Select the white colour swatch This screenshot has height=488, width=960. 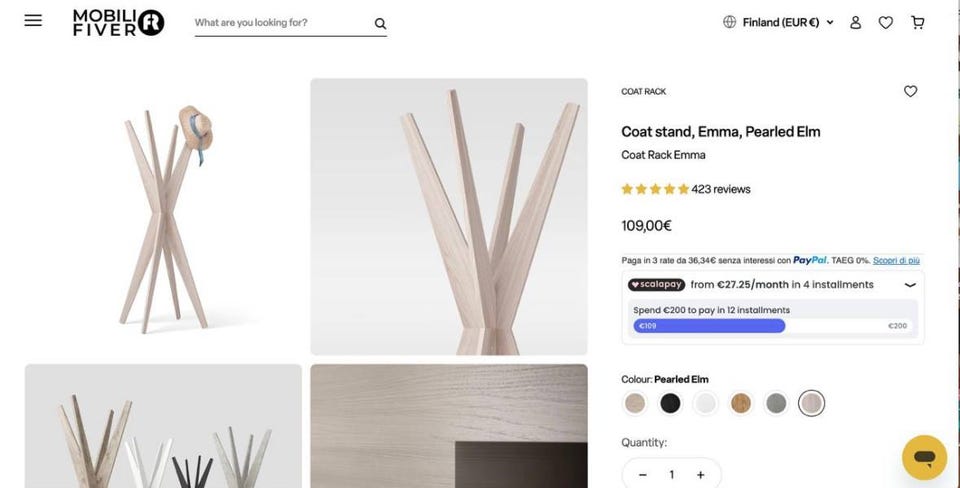click(x=705, y=404)
